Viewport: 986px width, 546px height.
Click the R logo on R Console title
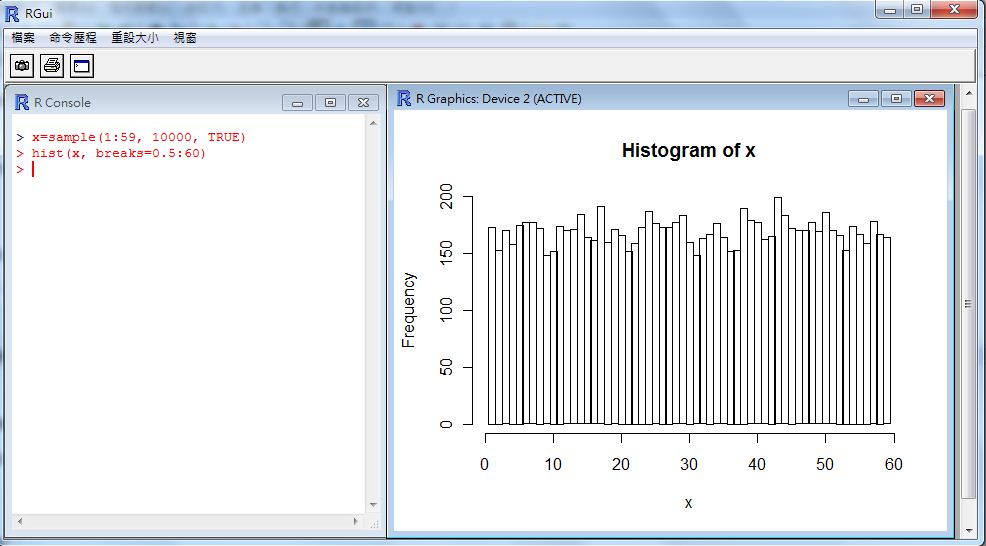22,102
